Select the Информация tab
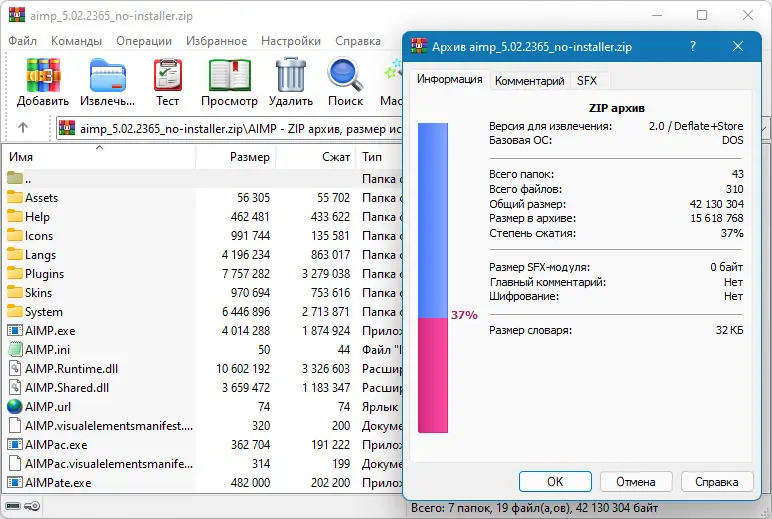The image size is (772, 519). pyautogui.click(x=450, y=79)
